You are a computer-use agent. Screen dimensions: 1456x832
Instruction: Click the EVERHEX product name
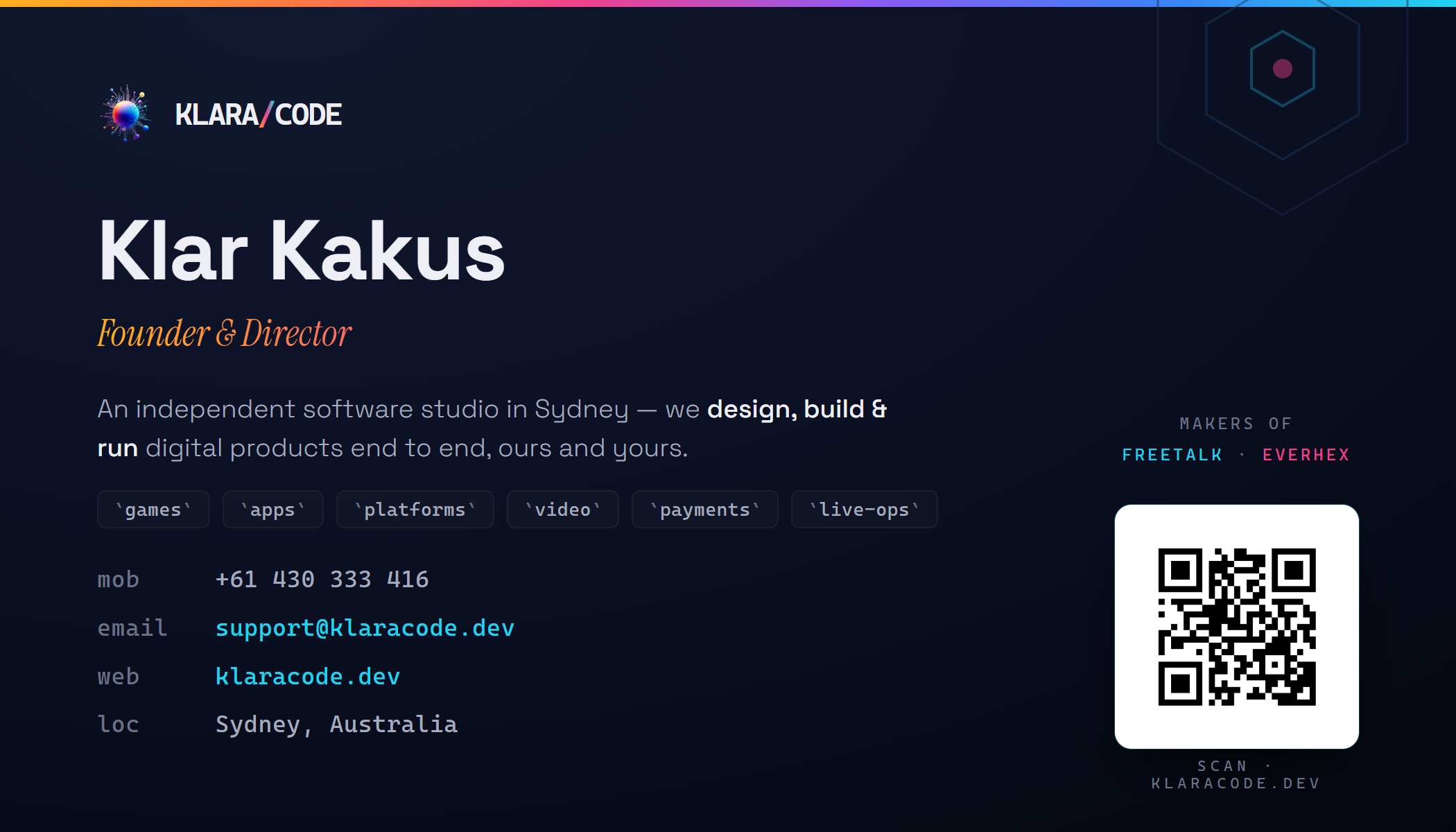[1306, 455]
